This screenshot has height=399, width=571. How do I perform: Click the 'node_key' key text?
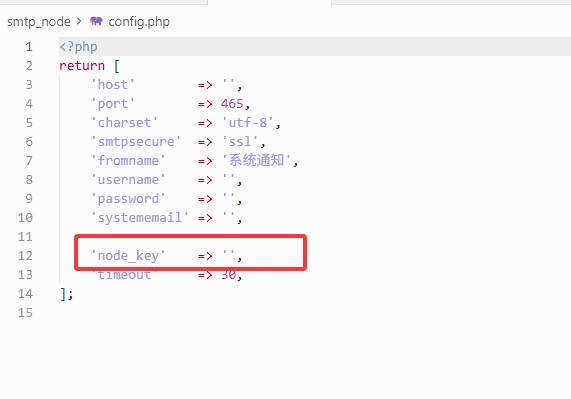pos(128,256)
